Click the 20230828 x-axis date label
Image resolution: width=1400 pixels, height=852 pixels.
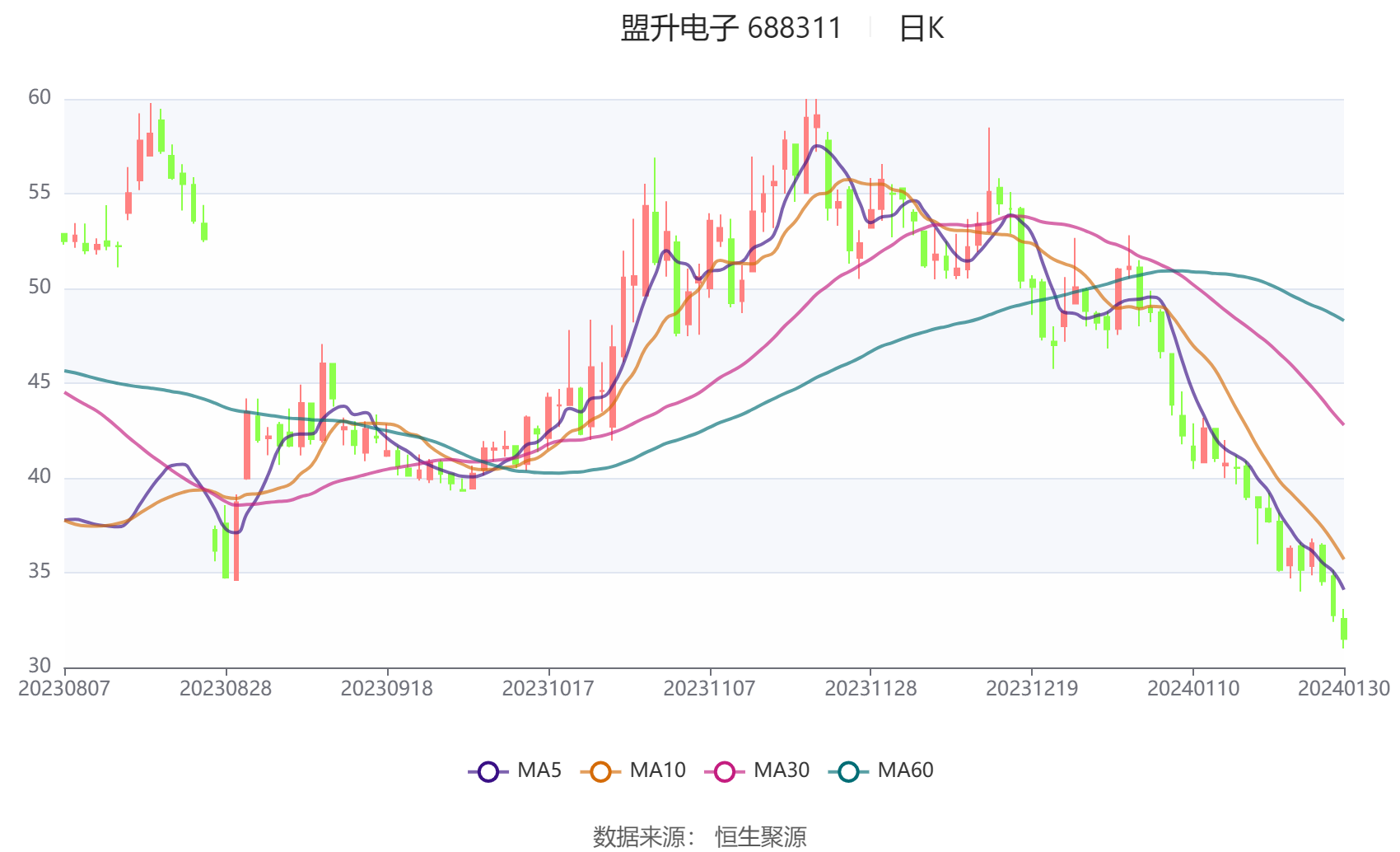click(226, 688)
